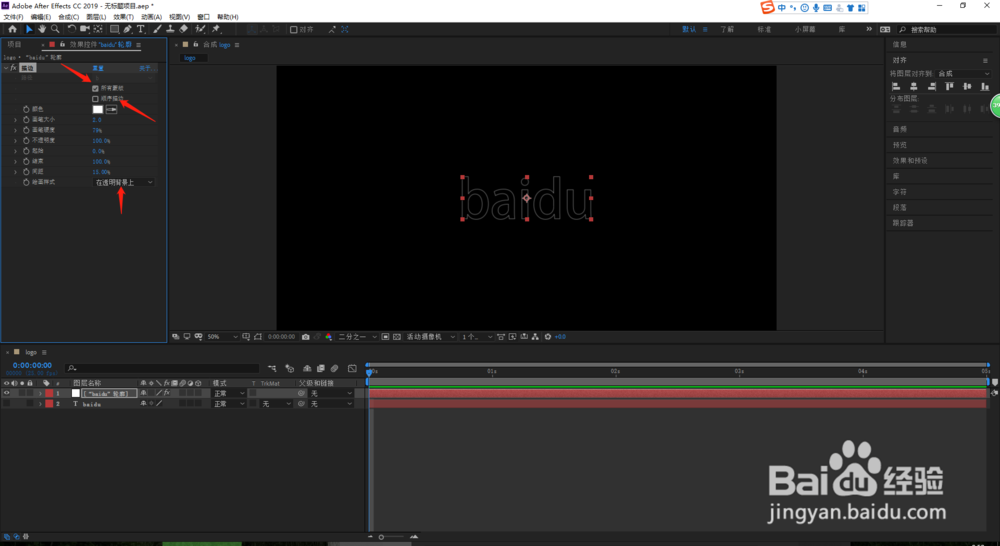Open the 合成(C) menu
Image resolution: width=1000 pixels, height=546 pixels.
tap(69, 17)
